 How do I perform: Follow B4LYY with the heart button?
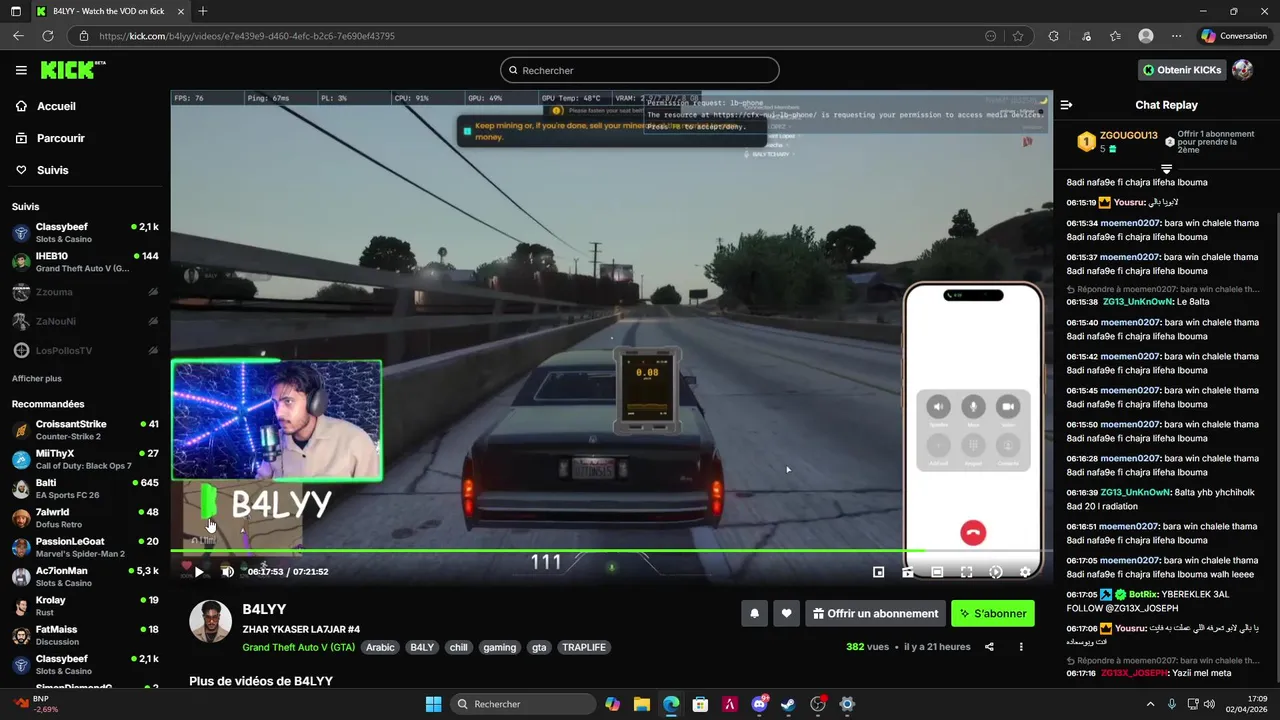pos(787,613)
